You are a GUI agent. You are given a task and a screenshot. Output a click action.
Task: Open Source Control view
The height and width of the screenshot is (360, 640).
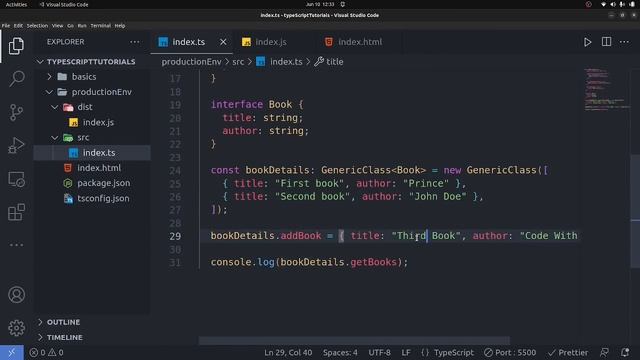[16, 112]
